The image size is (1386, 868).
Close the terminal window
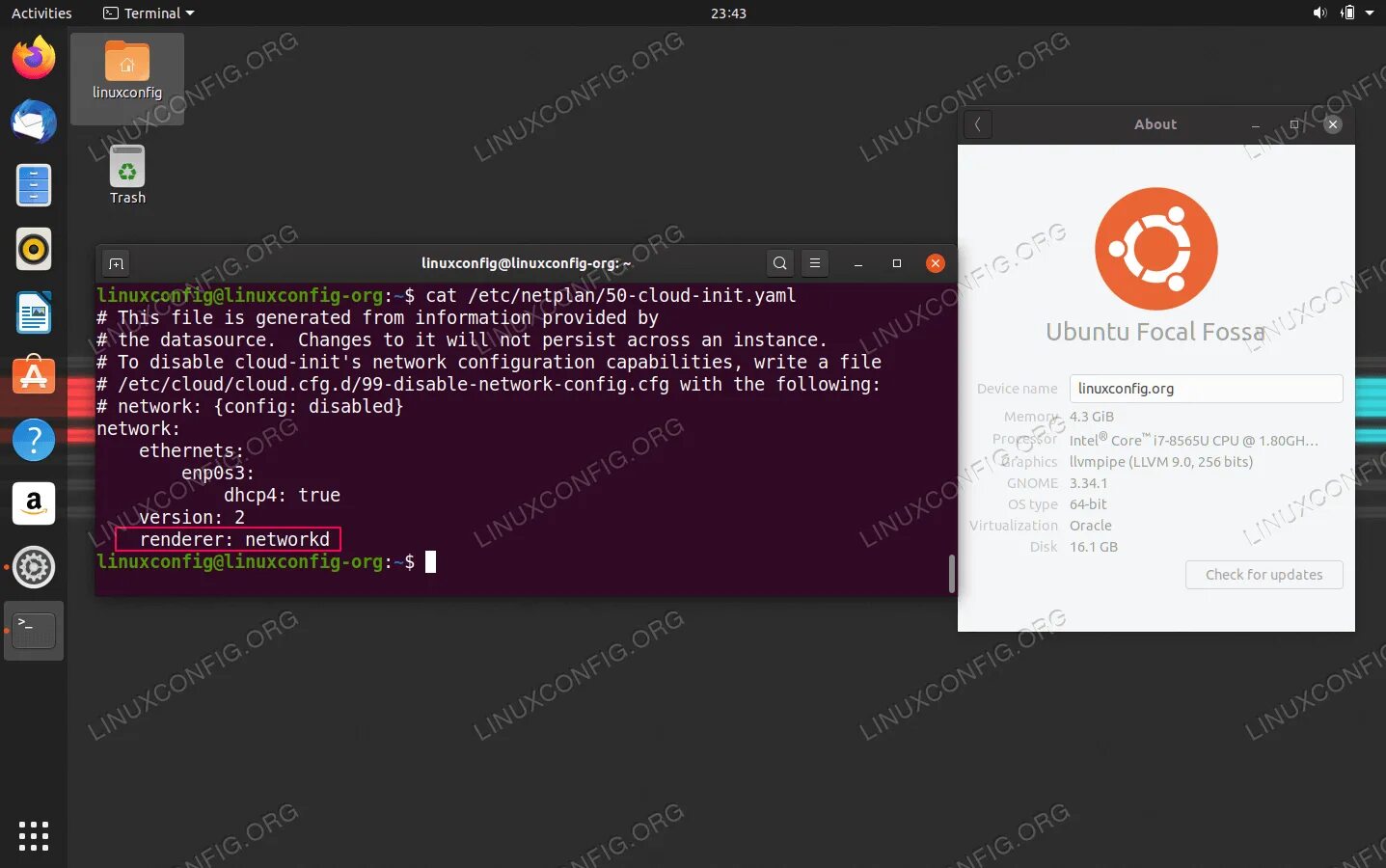click(936, 263)
